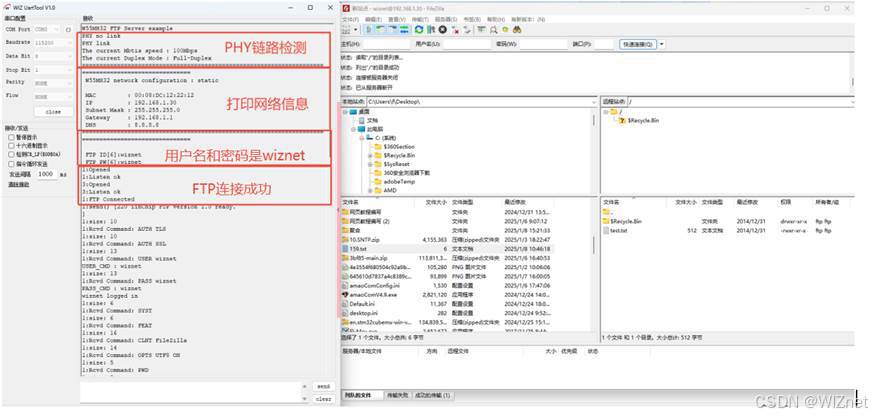Select amaoComV4.9.exe application icon
Viewport: 872px width, 417px height.
(345, 294)
